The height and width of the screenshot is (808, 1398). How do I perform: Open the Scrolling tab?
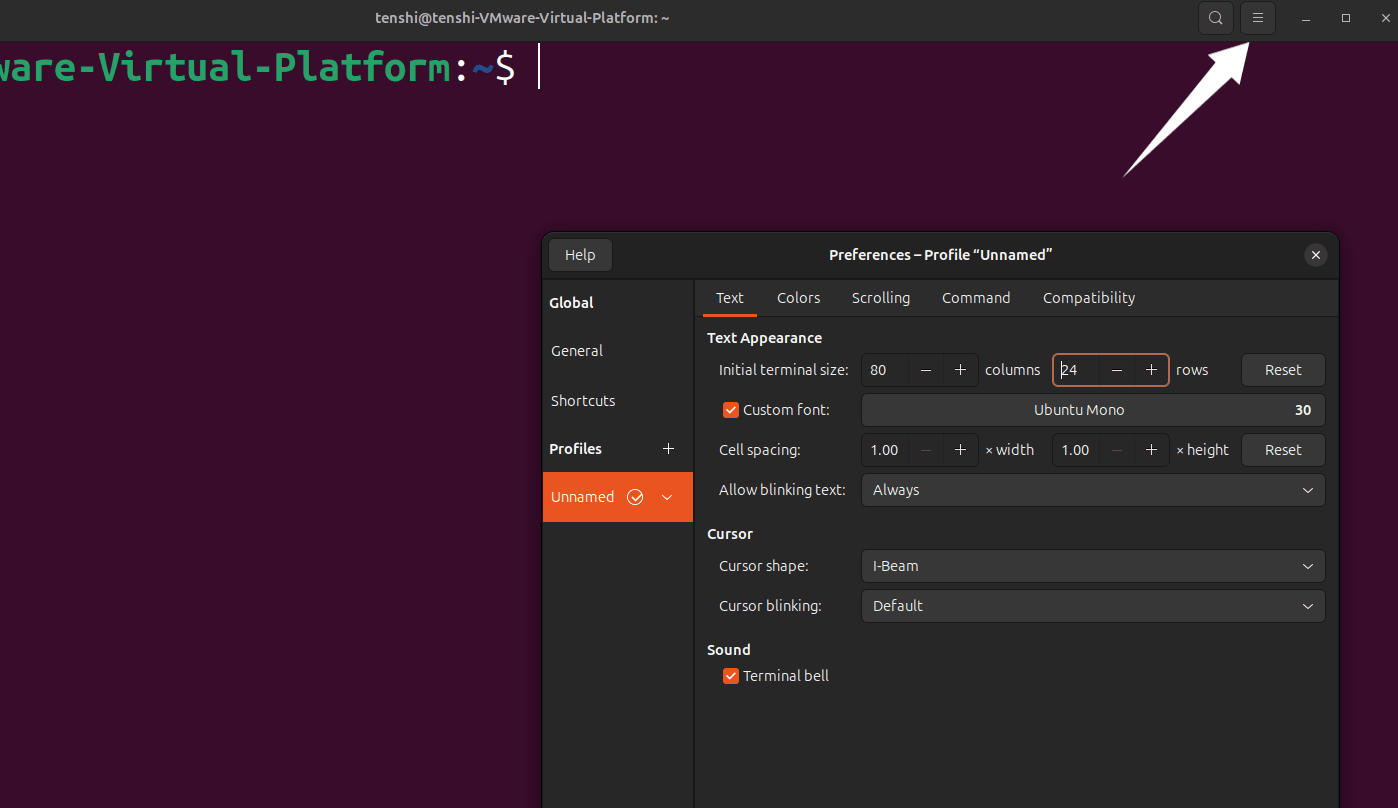pyautogui.click(x=880, y=298)
